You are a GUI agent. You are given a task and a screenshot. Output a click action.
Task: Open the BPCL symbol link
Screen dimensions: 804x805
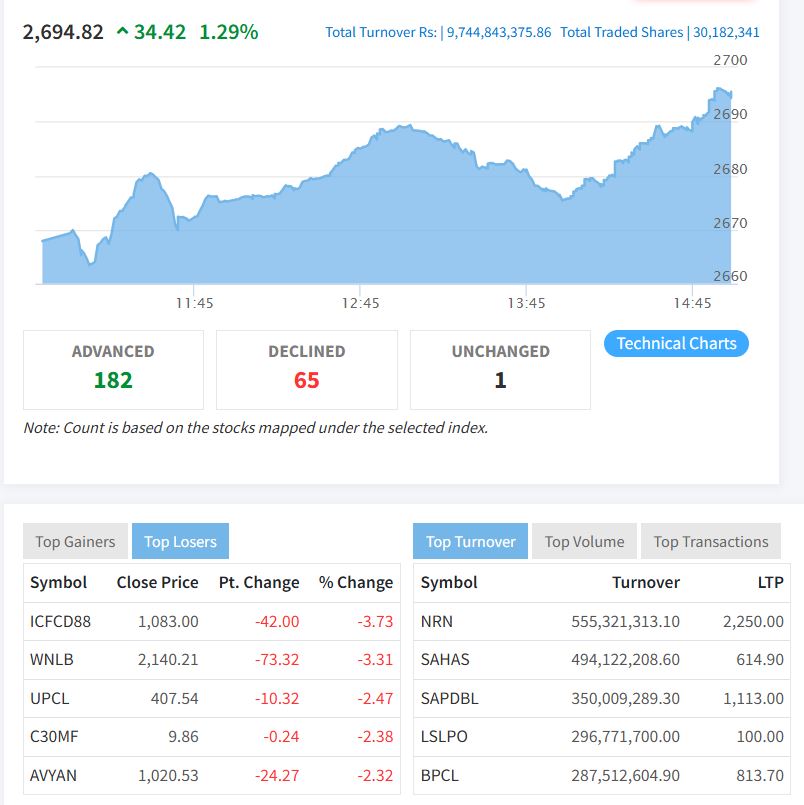tap(440, 775)
